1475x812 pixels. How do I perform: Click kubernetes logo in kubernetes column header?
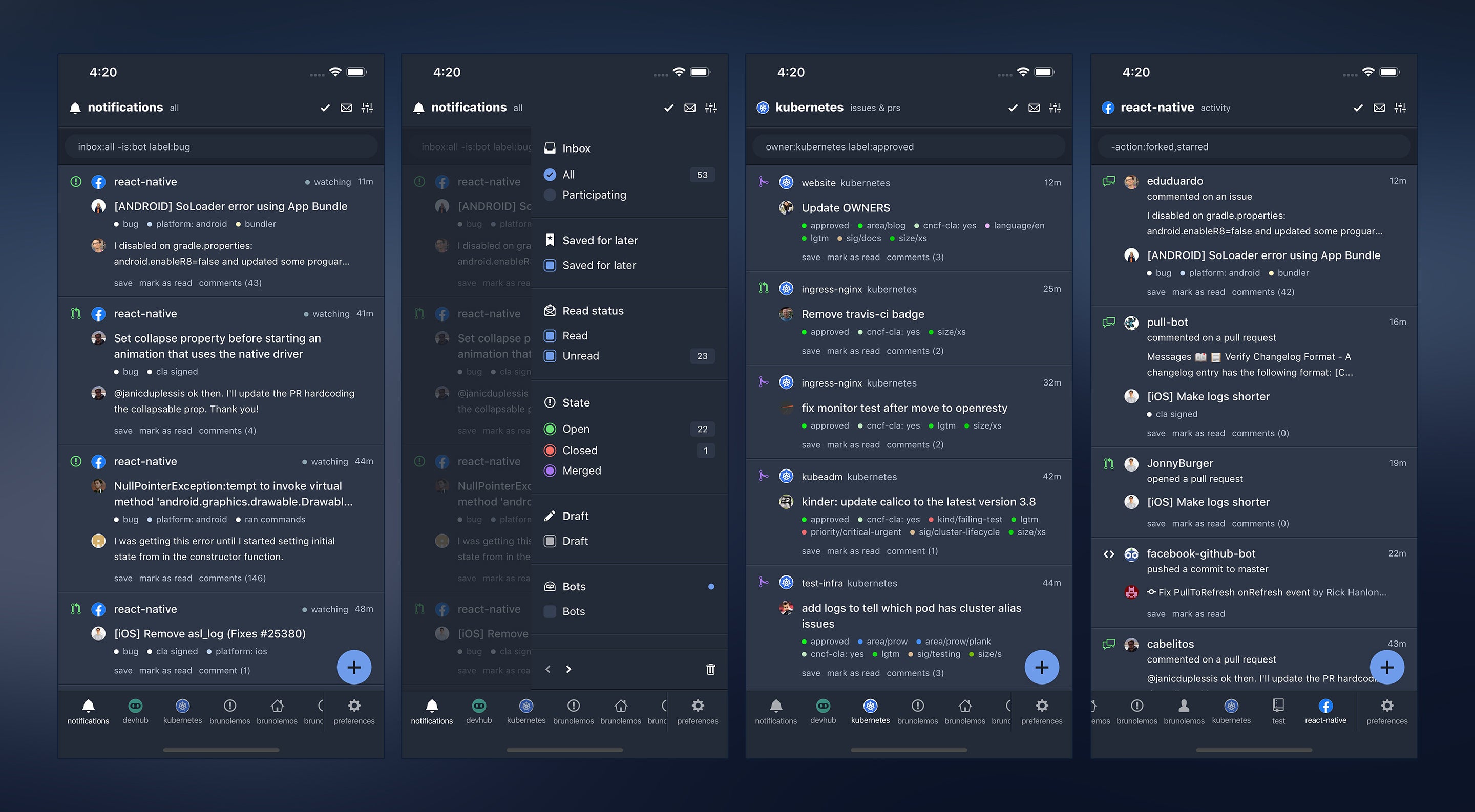point(763,108)
